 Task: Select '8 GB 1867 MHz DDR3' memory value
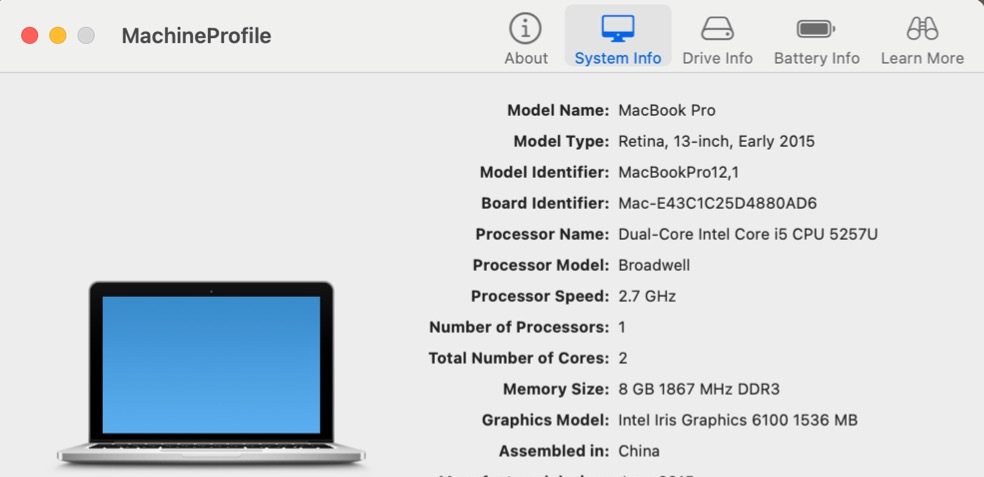pos(698,389)
